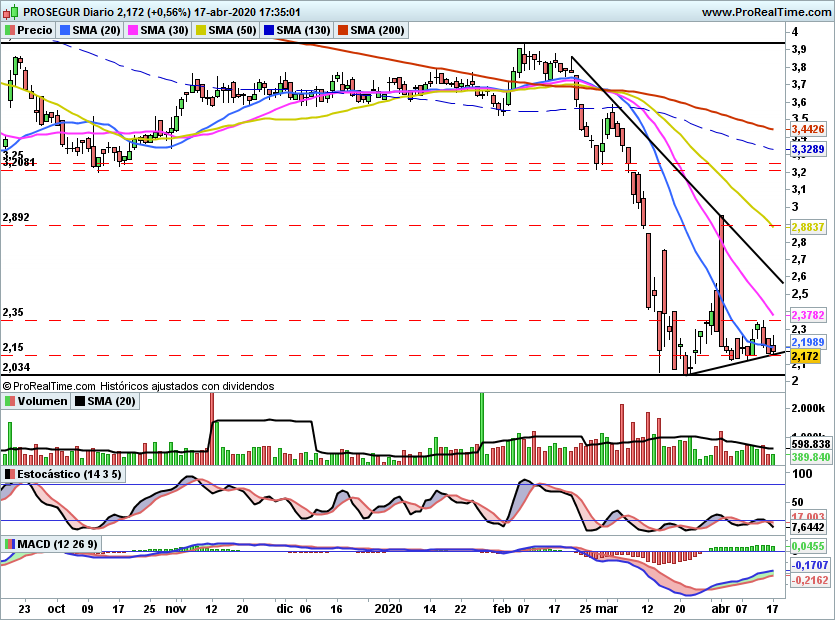
Task: Select the volume SMA (20) black square
Action: (80, 401)
